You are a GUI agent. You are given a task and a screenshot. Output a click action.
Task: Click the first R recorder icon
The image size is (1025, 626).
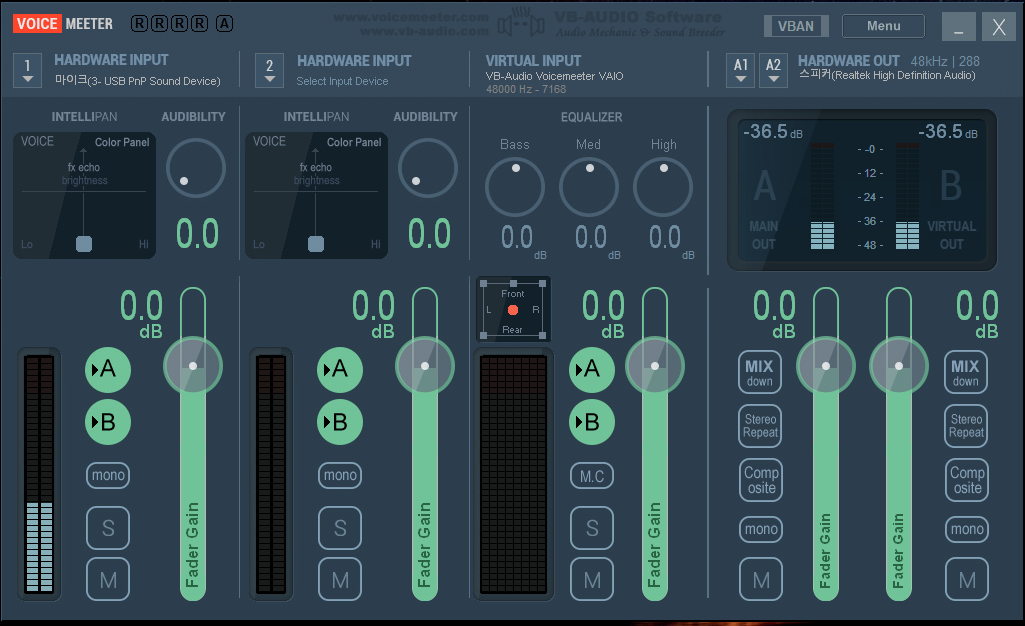139,24
